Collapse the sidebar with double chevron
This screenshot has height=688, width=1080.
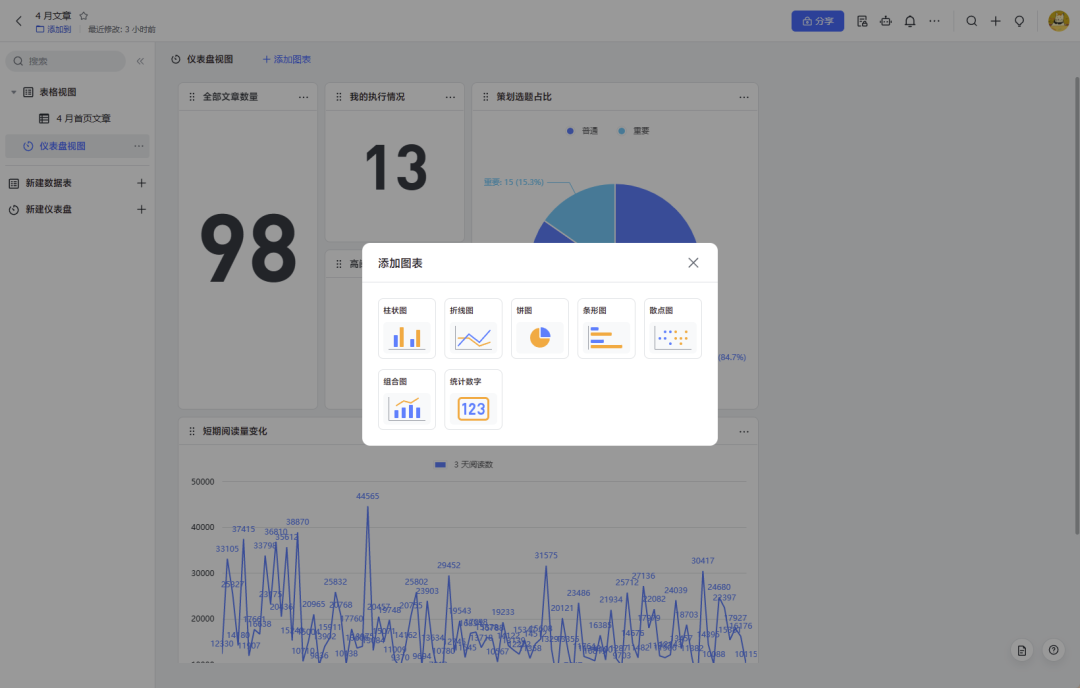coord(140,61)
